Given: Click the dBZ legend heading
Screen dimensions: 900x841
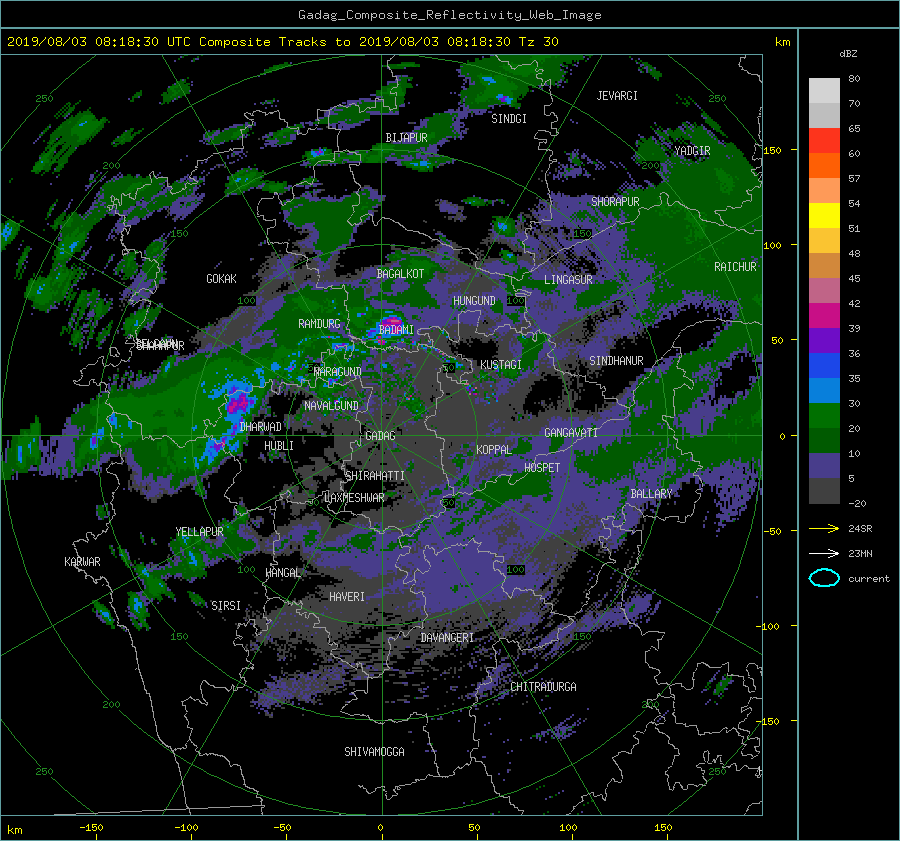Looking at the screenshot, I should tap(848, 54).
